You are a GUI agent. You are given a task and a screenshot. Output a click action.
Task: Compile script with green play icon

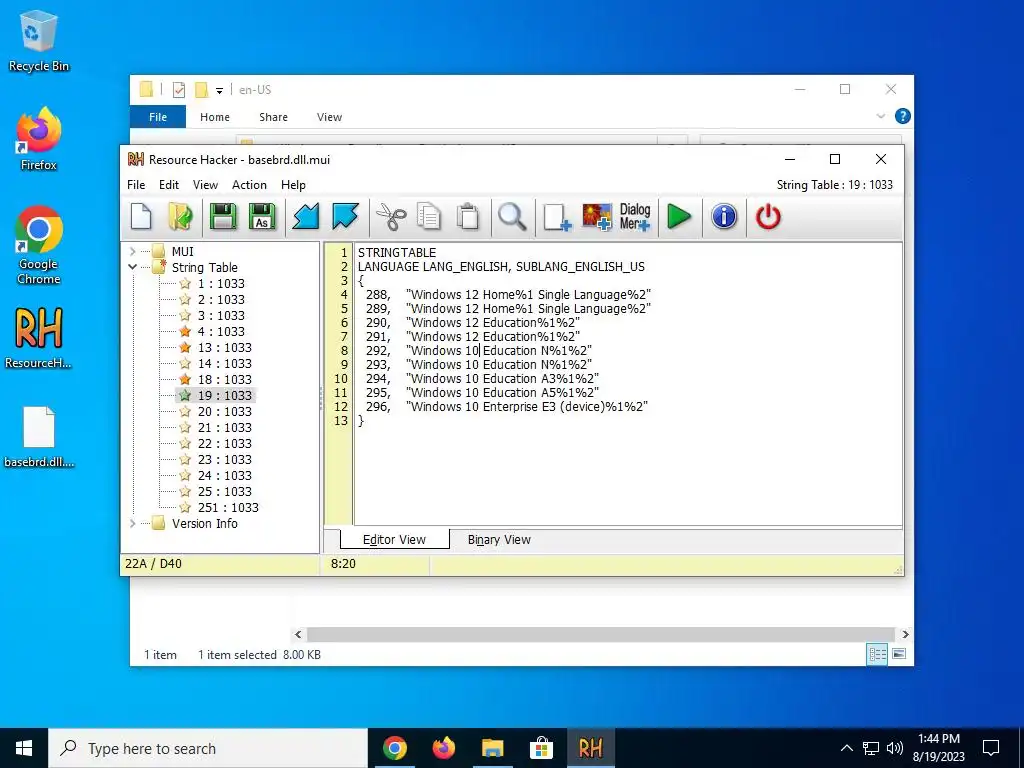pos(679,217)
